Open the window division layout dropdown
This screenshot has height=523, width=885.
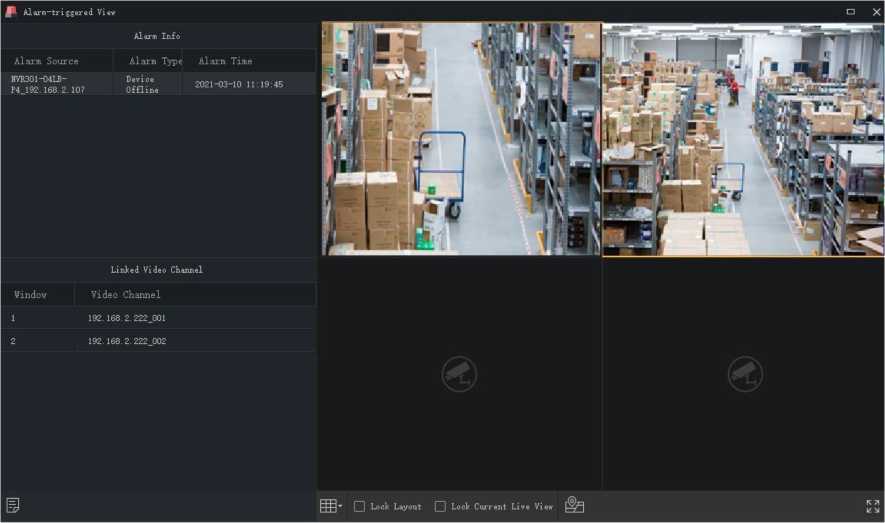click(330, 506)
